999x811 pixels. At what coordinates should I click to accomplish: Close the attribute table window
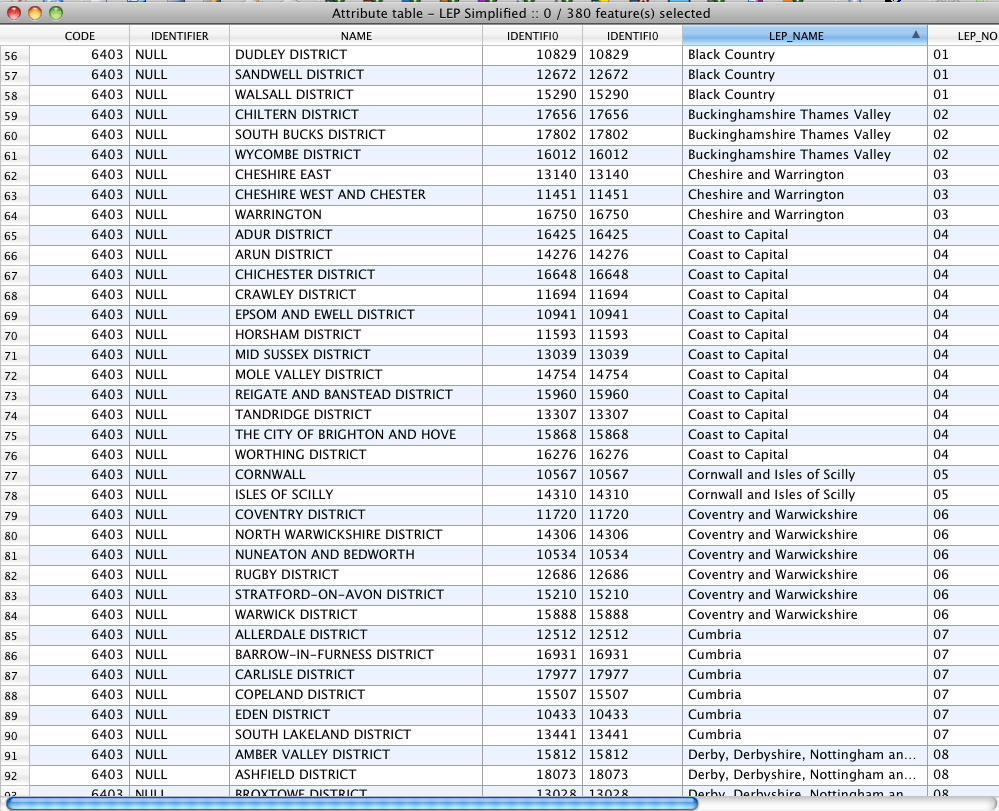click(x=14, y=13)
